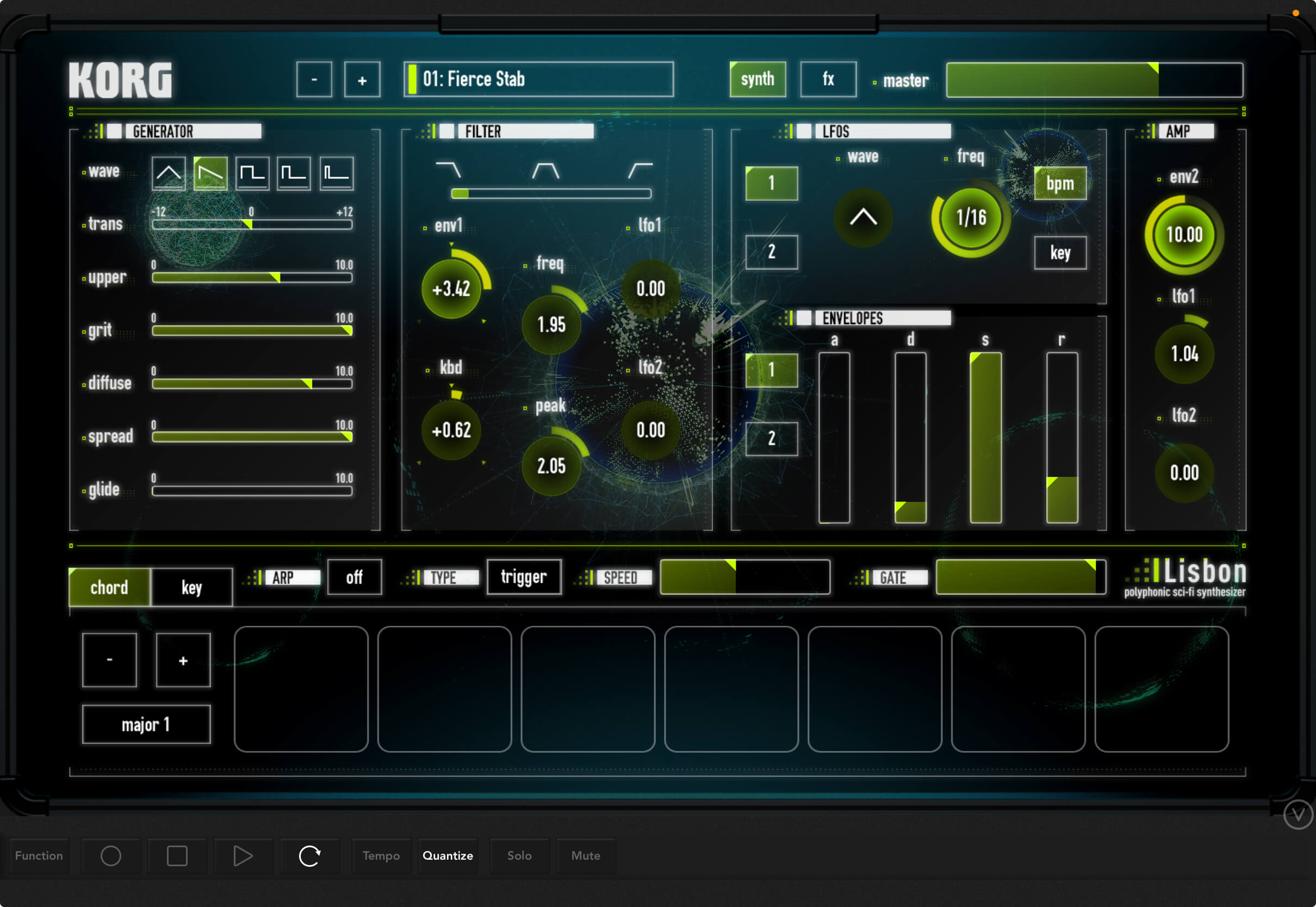Switch to the fx tab
Viewport: 1316px width, 907px height.
click(828, 79)
